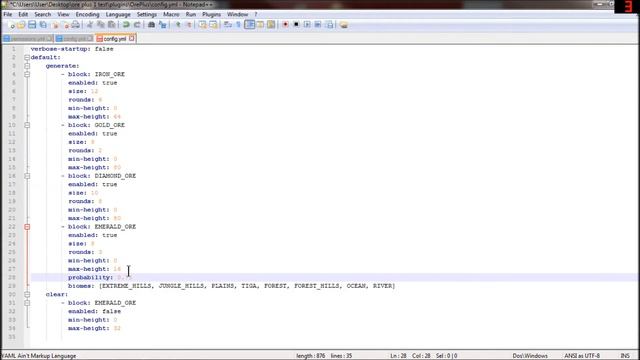Click the Cut scissors toolbar icon
The width and height of the screenshot is (640, 360).
pos(89,25)
